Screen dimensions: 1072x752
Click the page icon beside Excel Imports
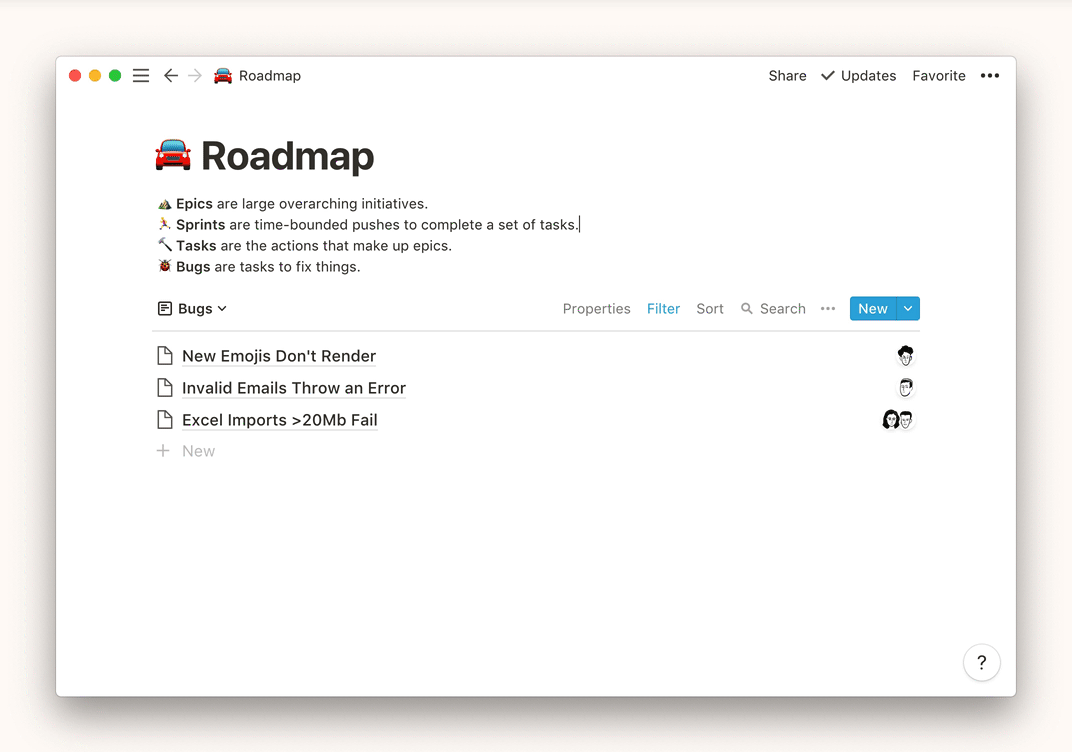165,420
